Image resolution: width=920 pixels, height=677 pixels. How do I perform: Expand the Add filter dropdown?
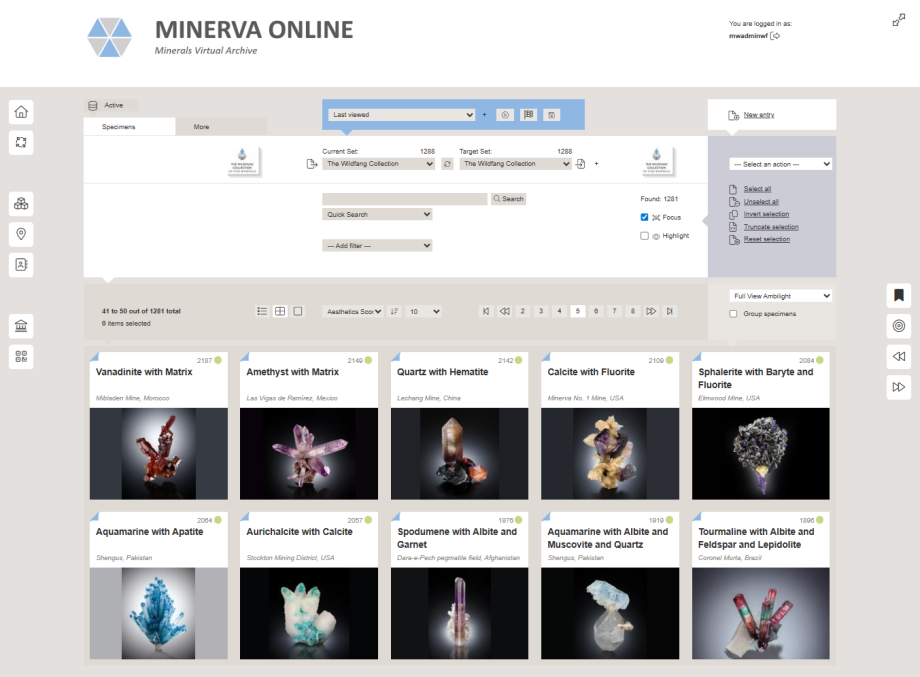pos(377,245)
